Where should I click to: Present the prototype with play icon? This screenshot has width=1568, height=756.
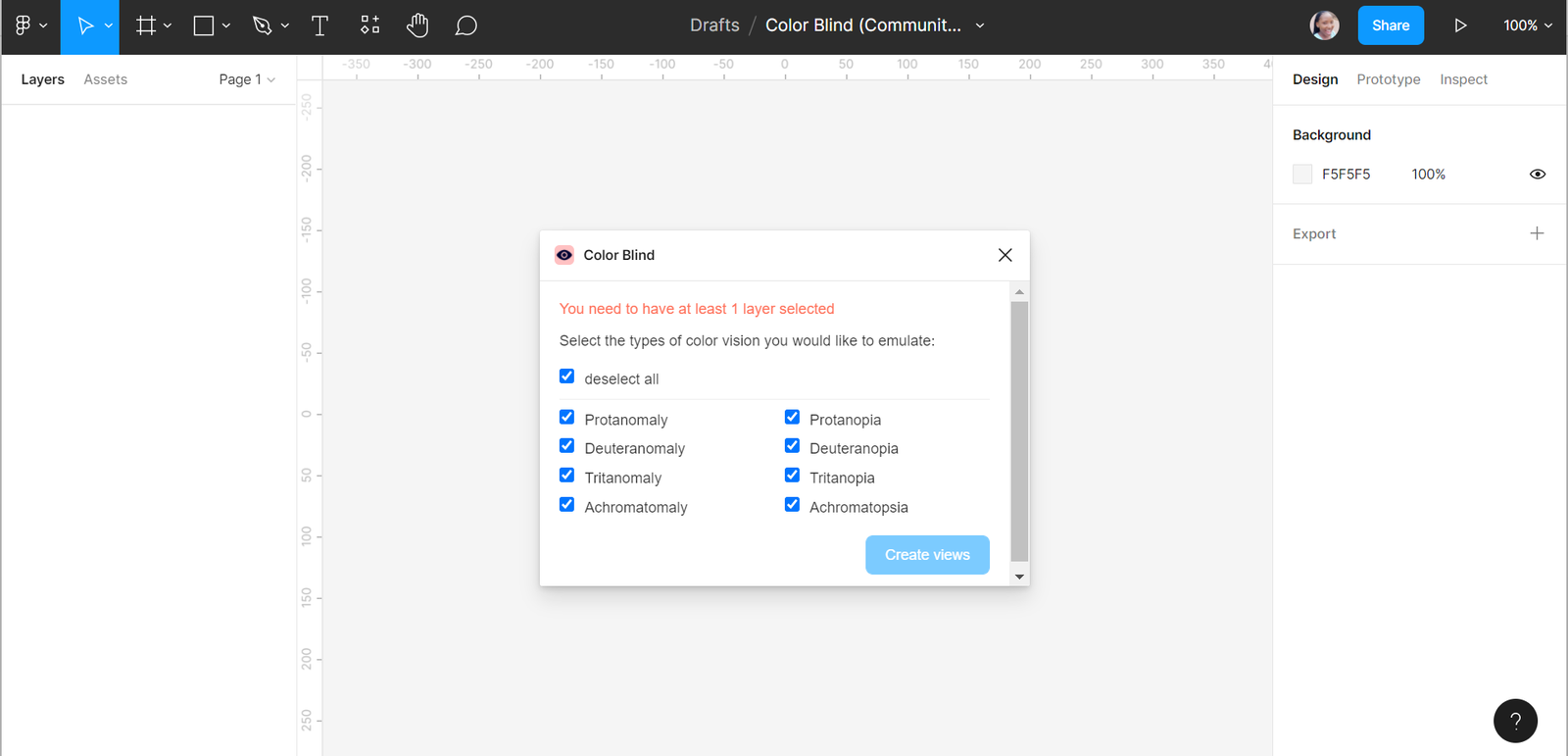pyautogui.click(x=1460, y=25)
